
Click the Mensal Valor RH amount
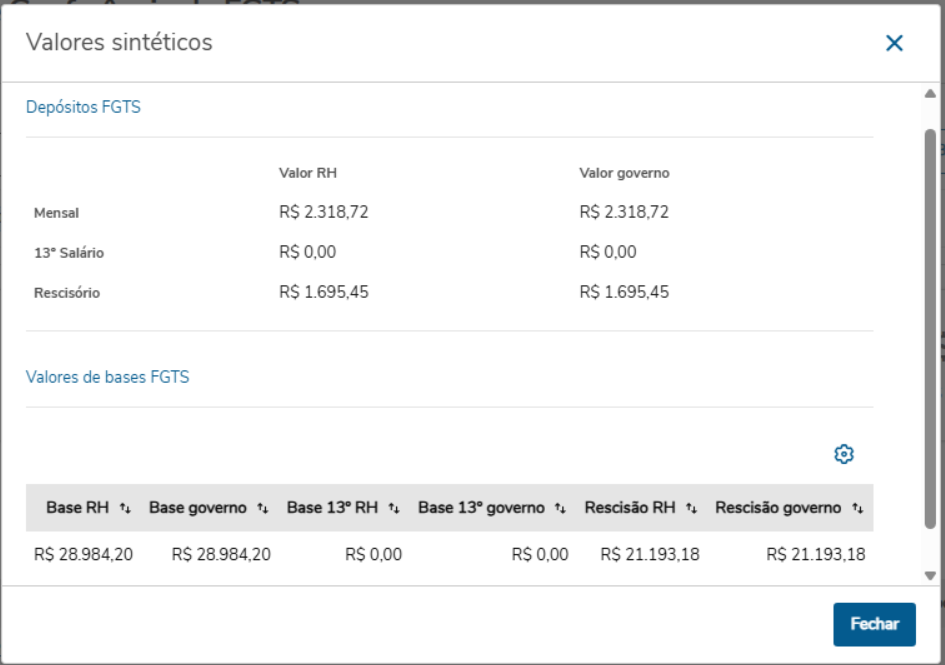[324, 212]
